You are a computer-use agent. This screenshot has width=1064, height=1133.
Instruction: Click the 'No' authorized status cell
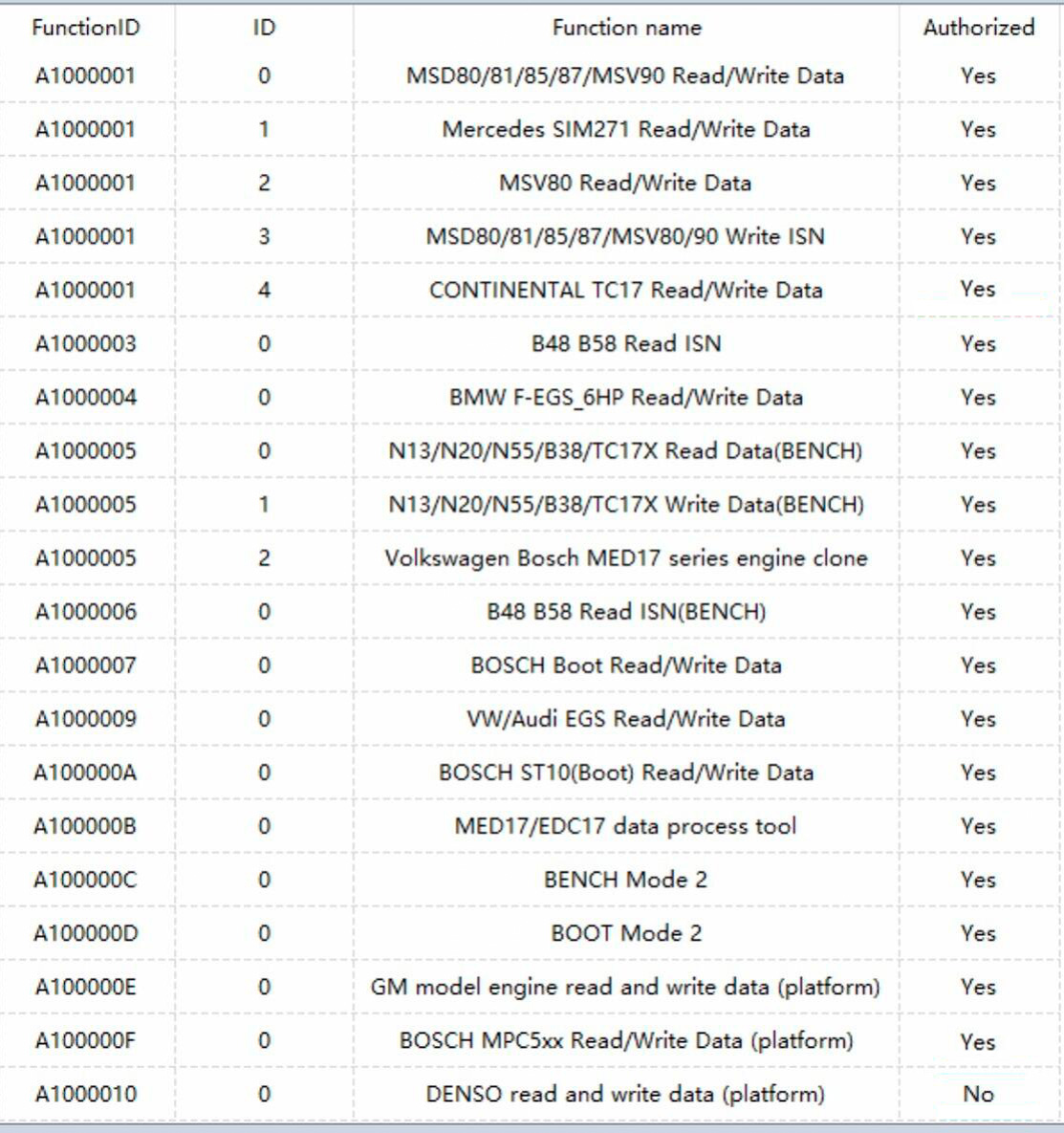(x=978, y=1094)
